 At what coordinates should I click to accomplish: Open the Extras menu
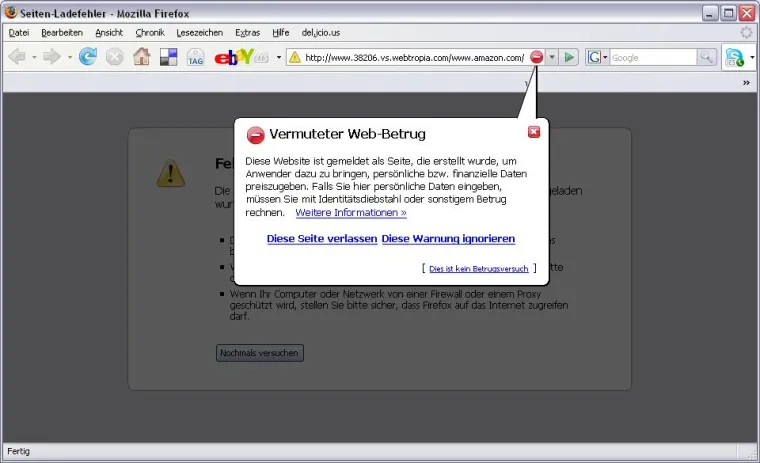tap(248, 32)
